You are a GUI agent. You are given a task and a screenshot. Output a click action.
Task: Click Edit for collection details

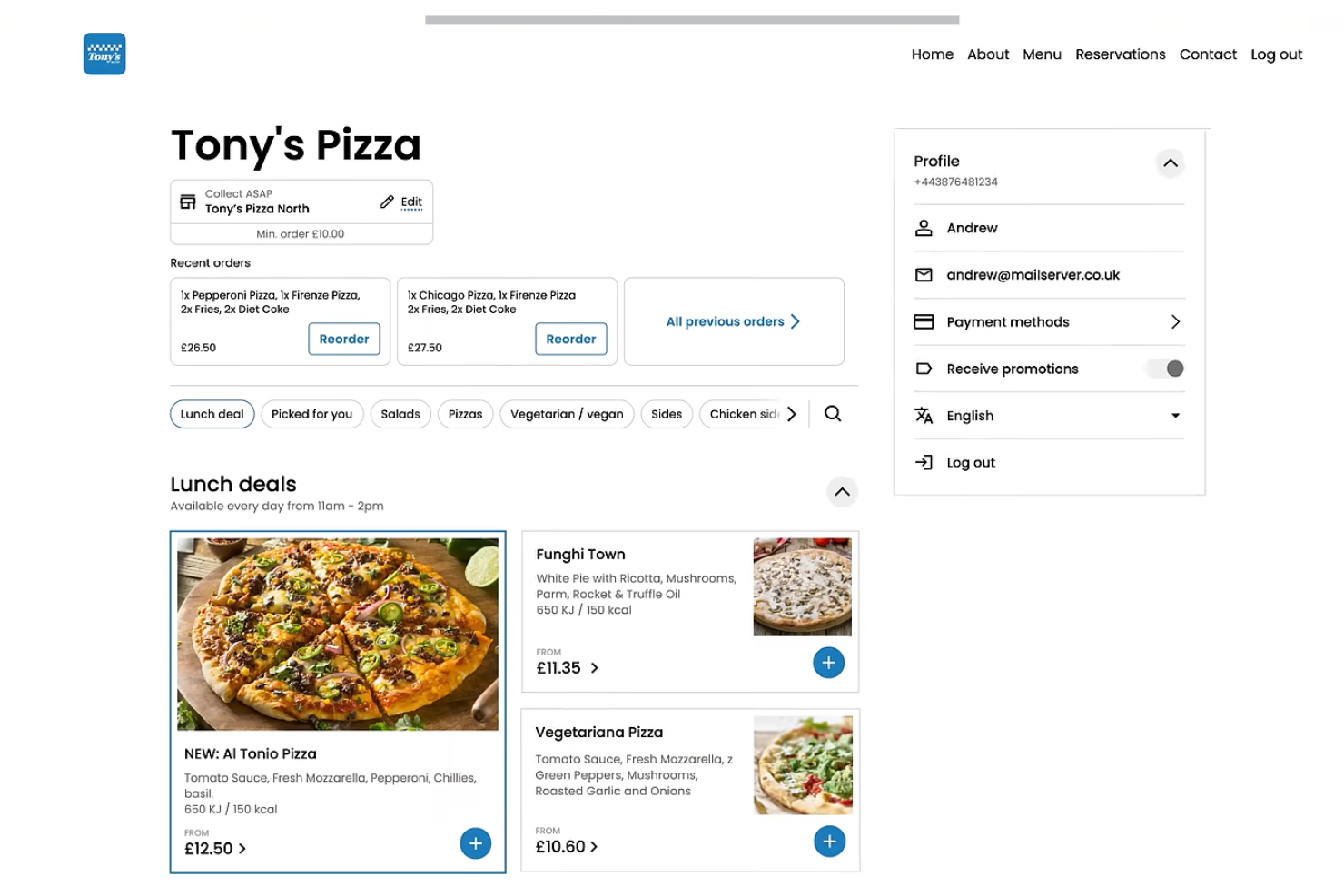[x=411, y=202]
